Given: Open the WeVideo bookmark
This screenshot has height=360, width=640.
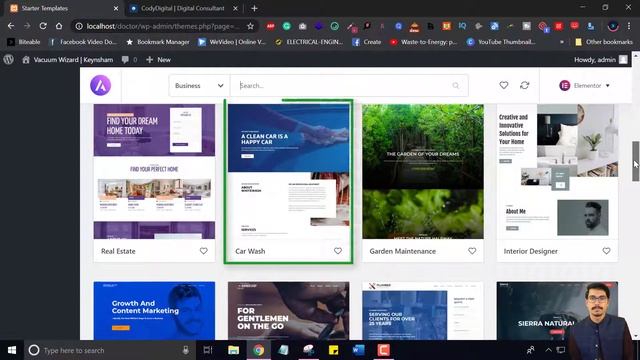Looking at the screenshot, I should pos(232,42).
